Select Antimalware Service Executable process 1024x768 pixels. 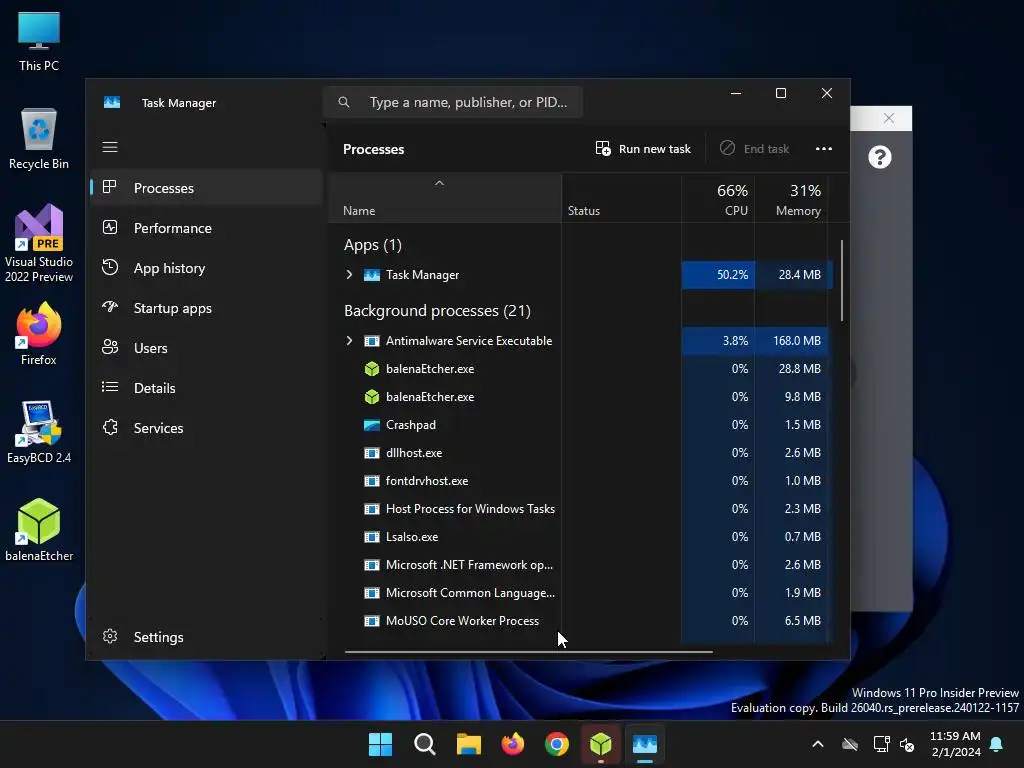[x=581, y=341]
